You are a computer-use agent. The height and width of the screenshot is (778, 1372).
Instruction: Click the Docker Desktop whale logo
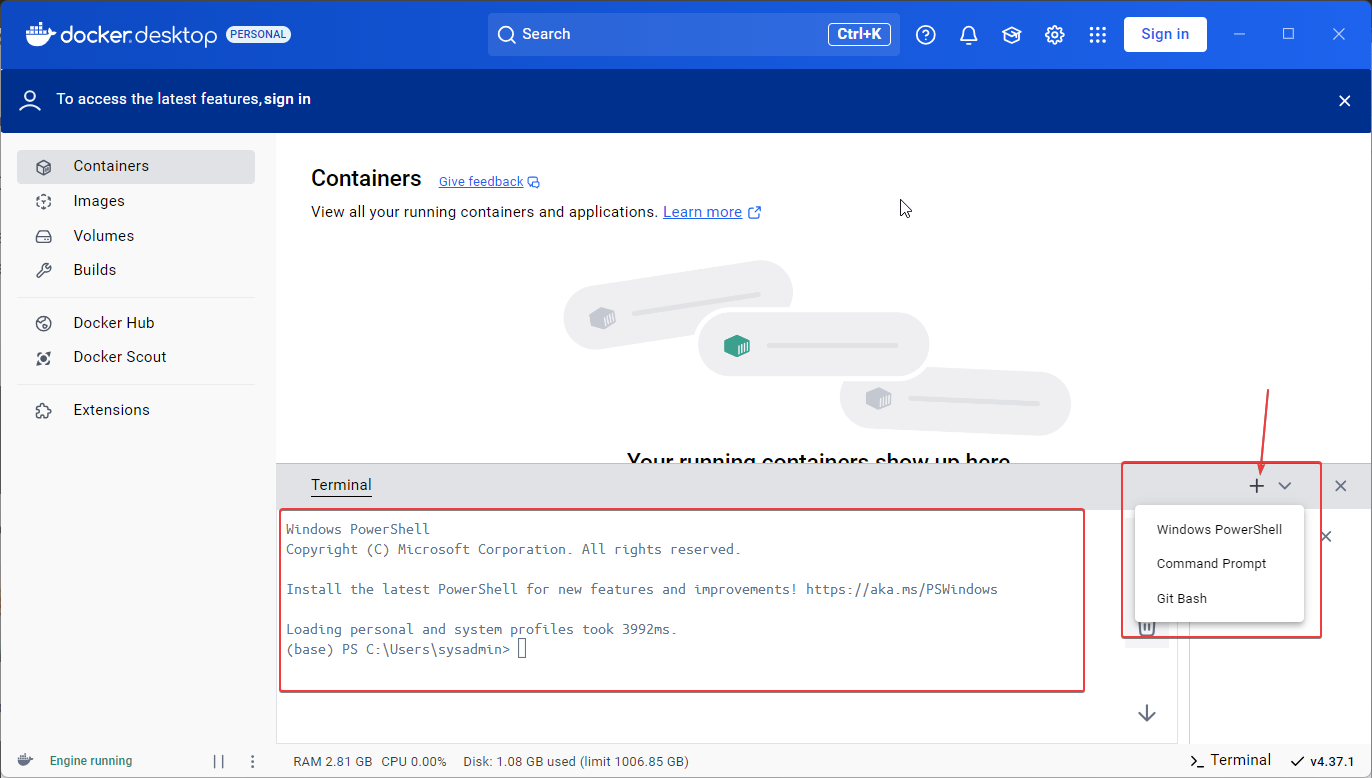(39, 34)
